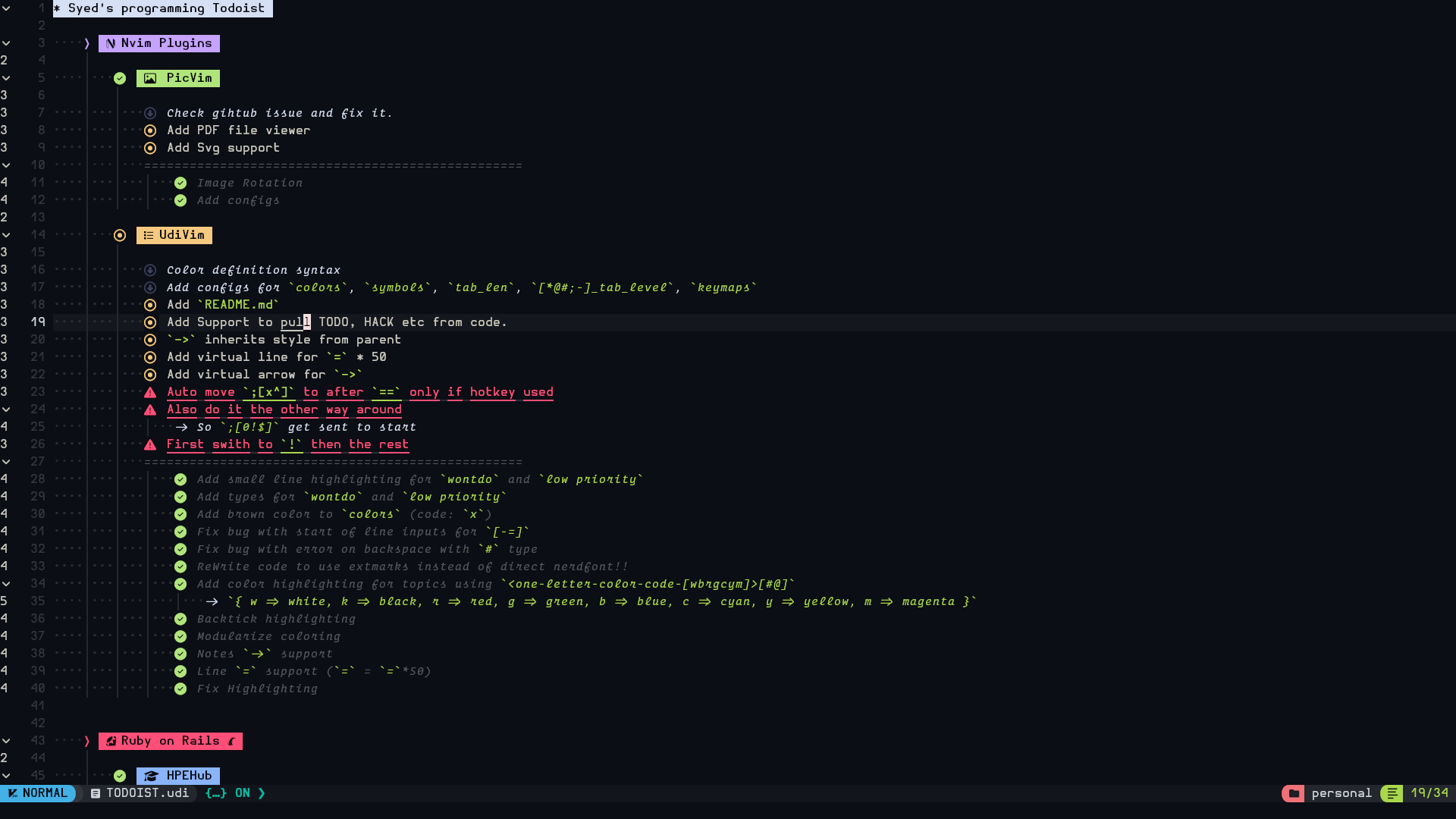
Task: Toggle the pending circle for 'Add PDF file viewer'
Action: tap(150, 130)
